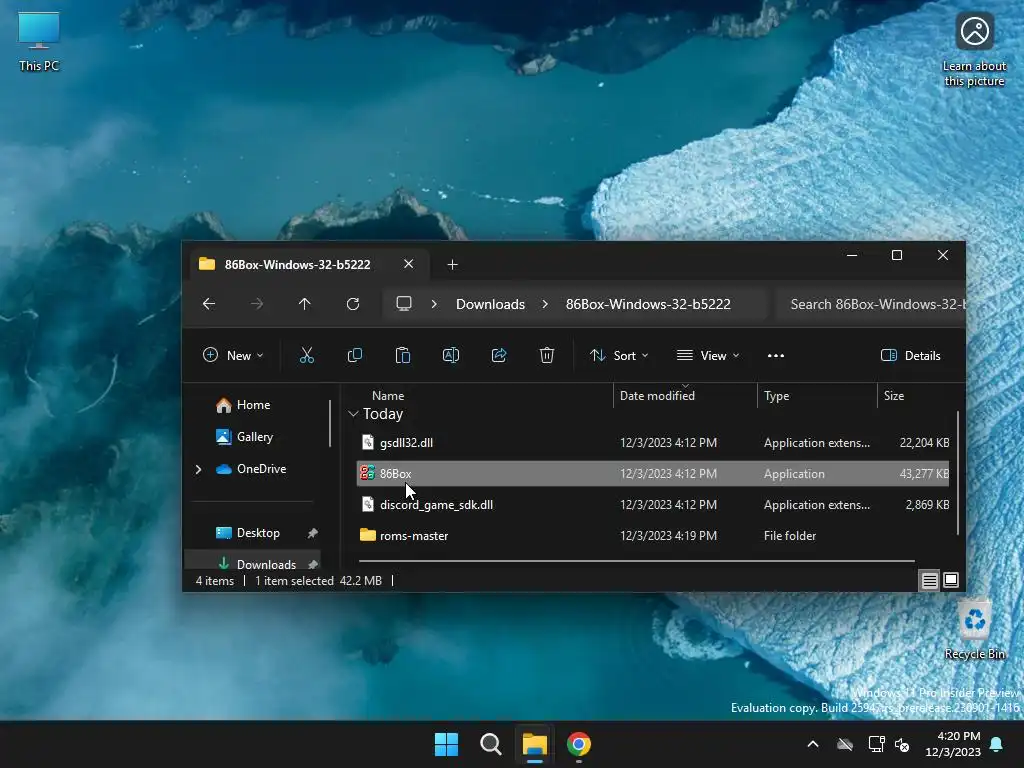Click the horizontal scrollbar in file list
This screenshot has width=1024, height=768.
click(x=637, y=560)
